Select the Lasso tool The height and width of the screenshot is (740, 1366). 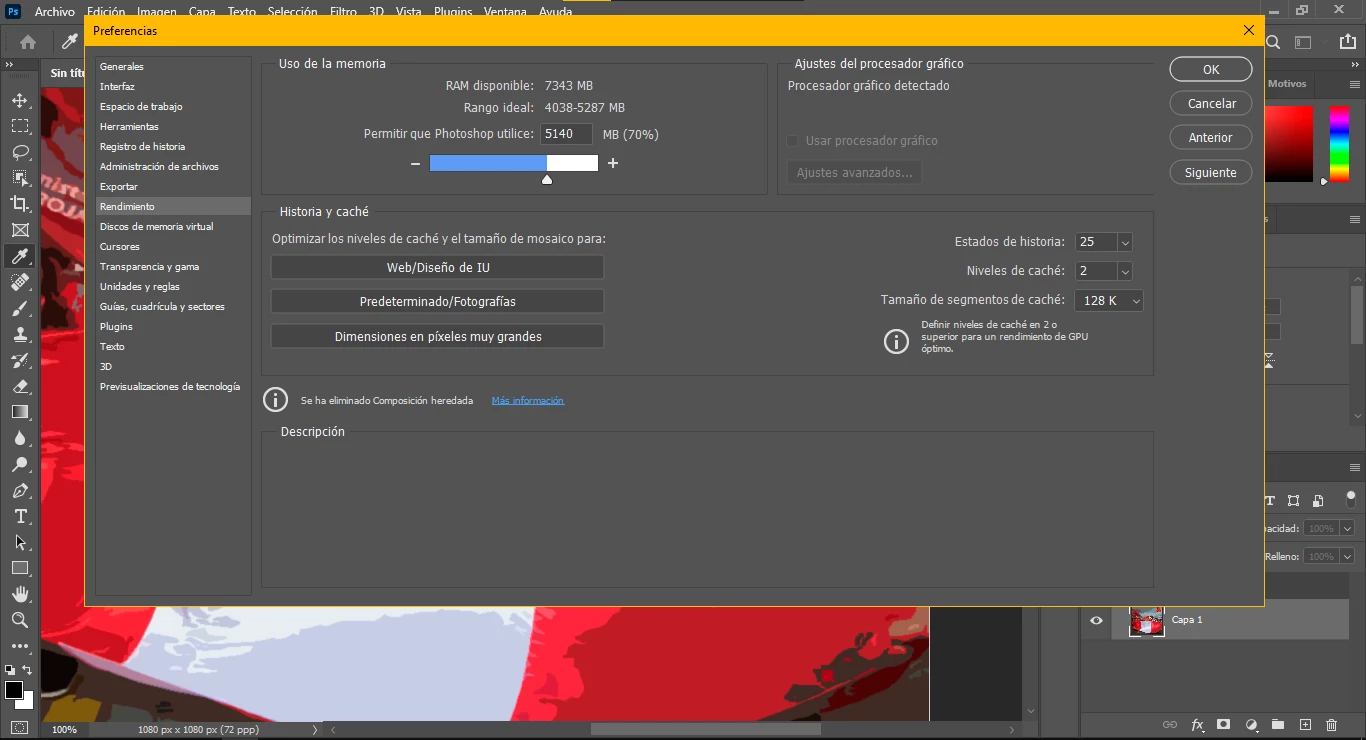point(20,152)
